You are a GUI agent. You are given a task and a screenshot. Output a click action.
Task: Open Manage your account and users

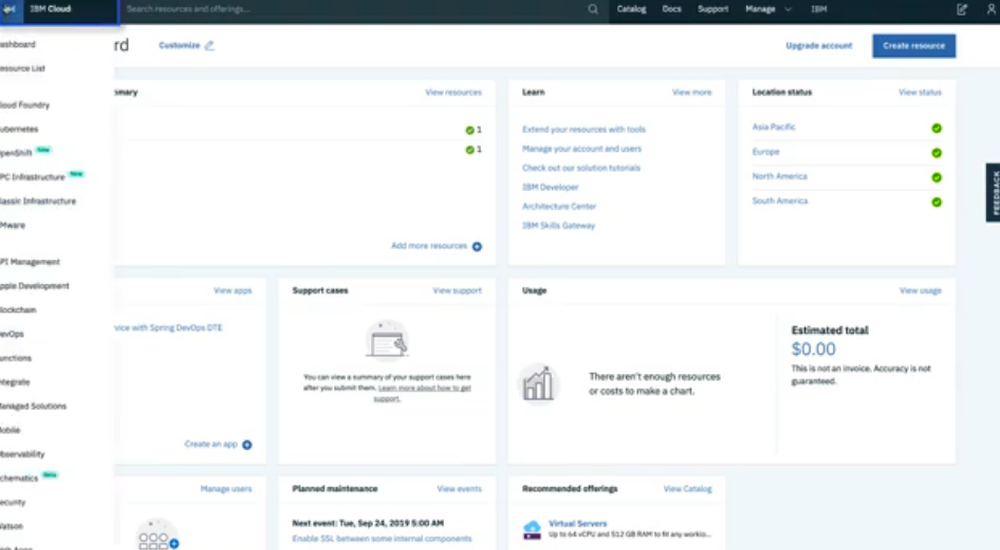[x=582, y=149]
